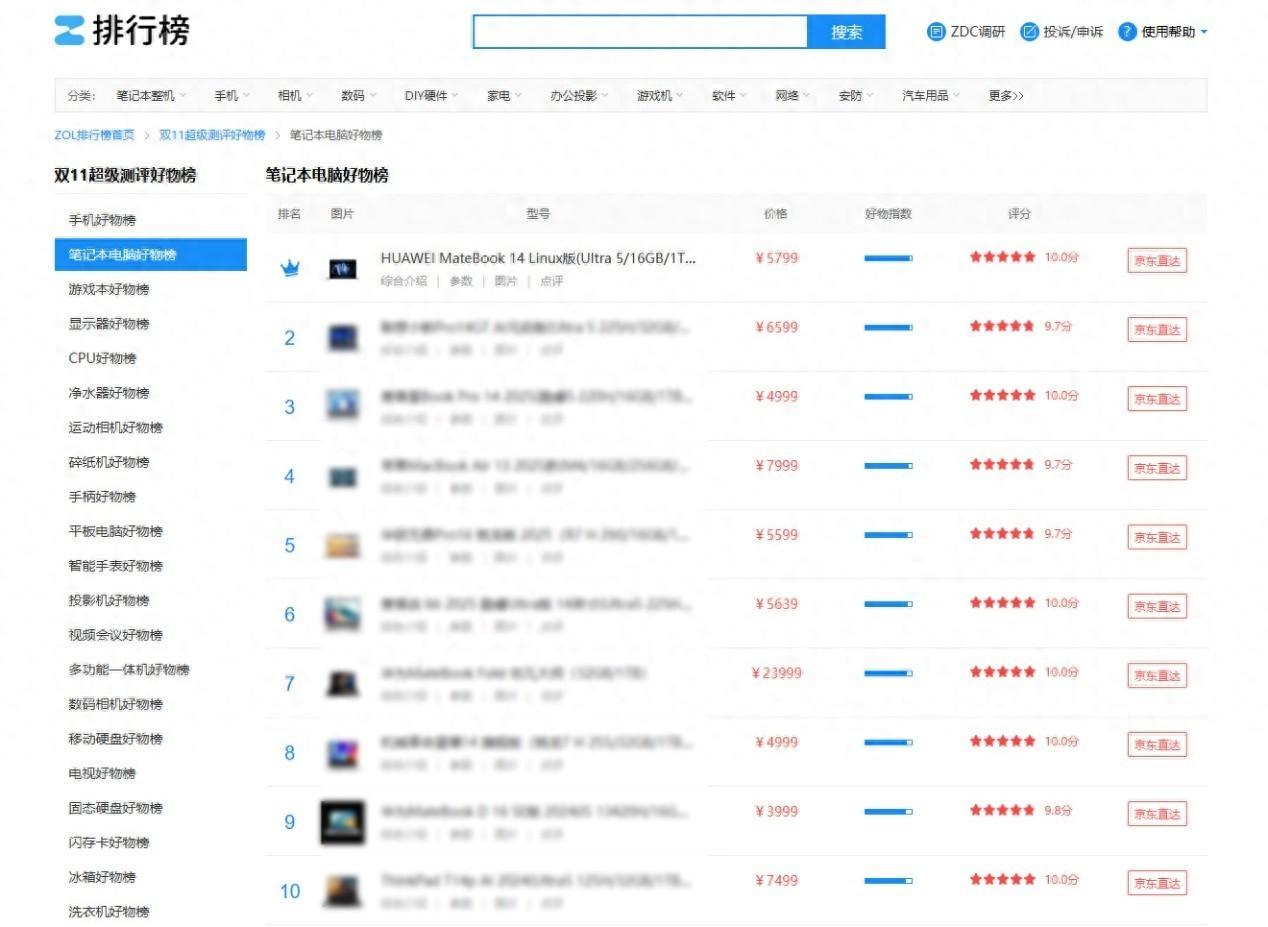The image size is (1268, 927).
Task: Click 京东直达 button for ¥5799 MateBook
Action: tap(1156, 261)
